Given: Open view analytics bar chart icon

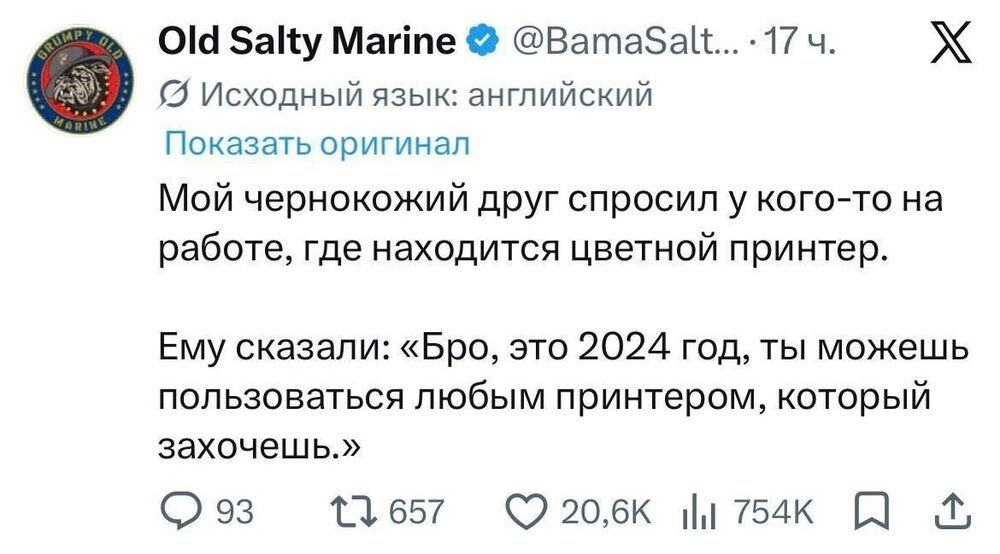Looking at the screenshot, I should 698,513.
